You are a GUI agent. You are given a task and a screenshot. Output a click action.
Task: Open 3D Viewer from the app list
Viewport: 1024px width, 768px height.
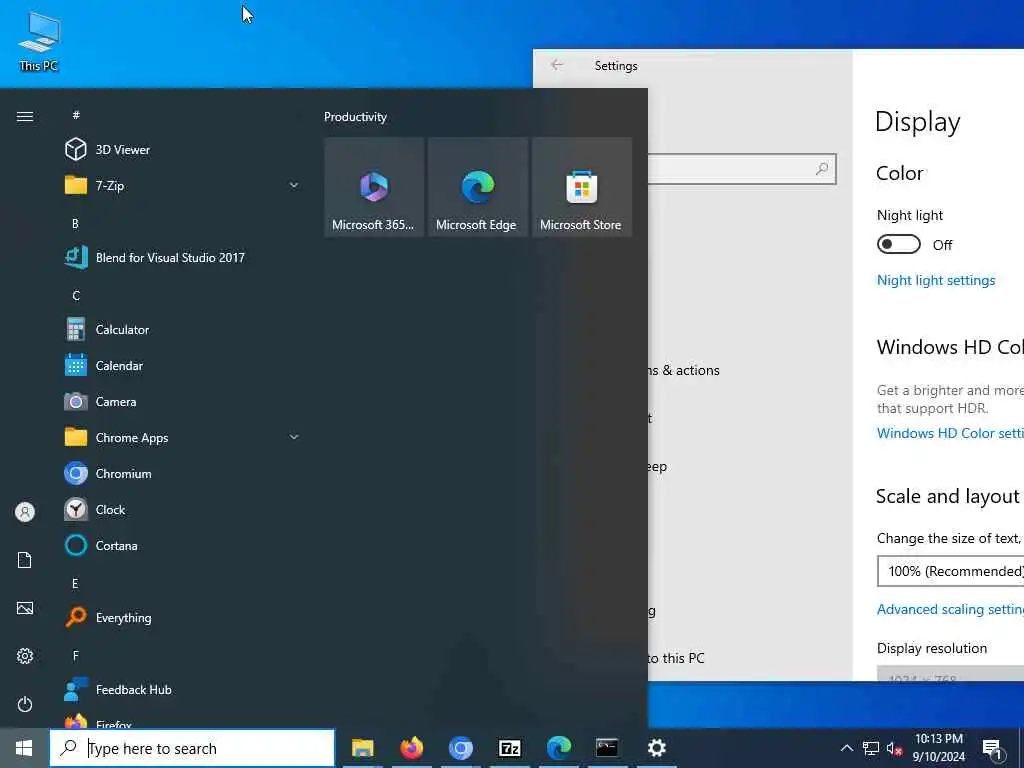(183, 150)
